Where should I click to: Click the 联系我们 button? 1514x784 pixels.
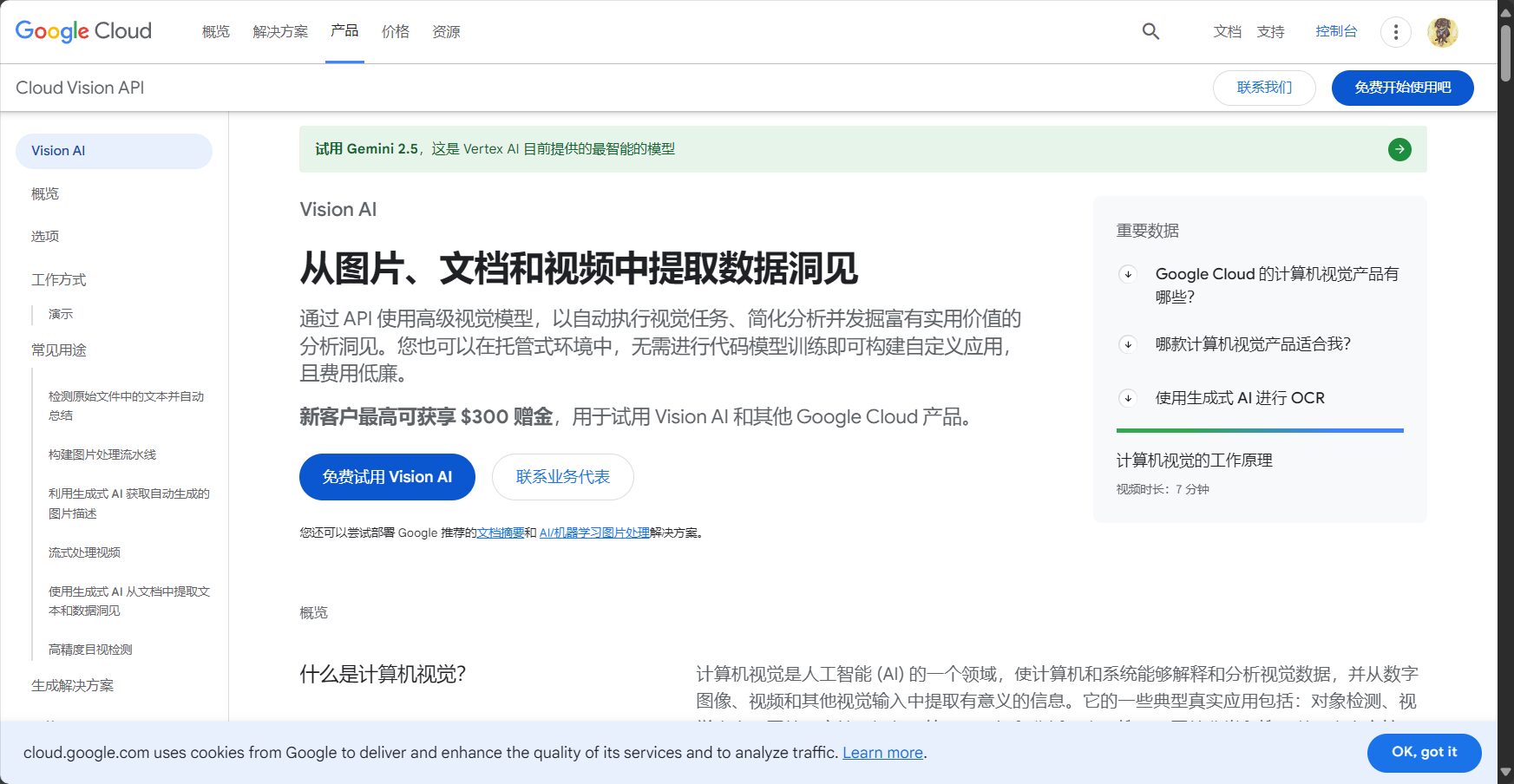[1264, 88]
